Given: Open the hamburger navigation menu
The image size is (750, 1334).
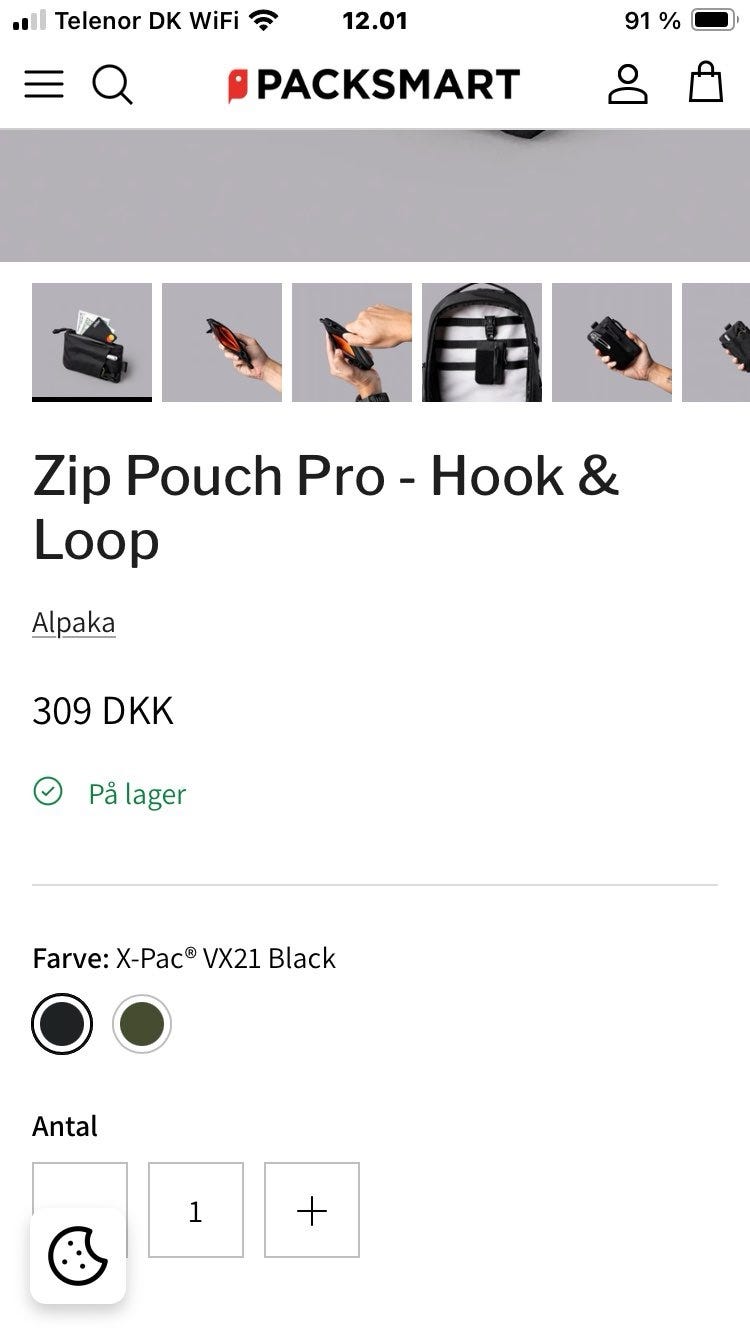Looking at the screenshot, I should click(44, 84).
